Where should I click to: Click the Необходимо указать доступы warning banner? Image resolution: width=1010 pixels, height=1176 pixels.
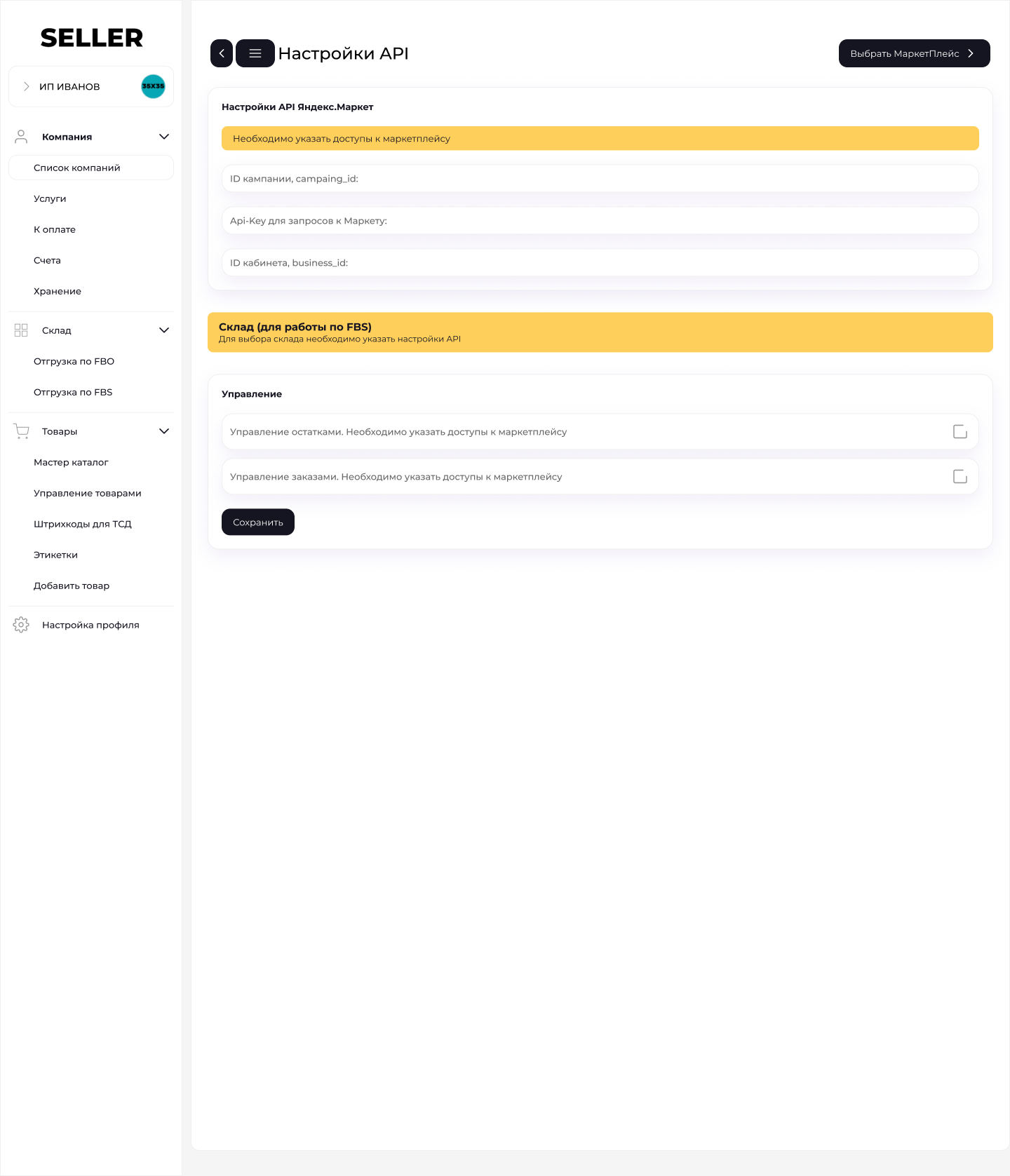(600, 138)
